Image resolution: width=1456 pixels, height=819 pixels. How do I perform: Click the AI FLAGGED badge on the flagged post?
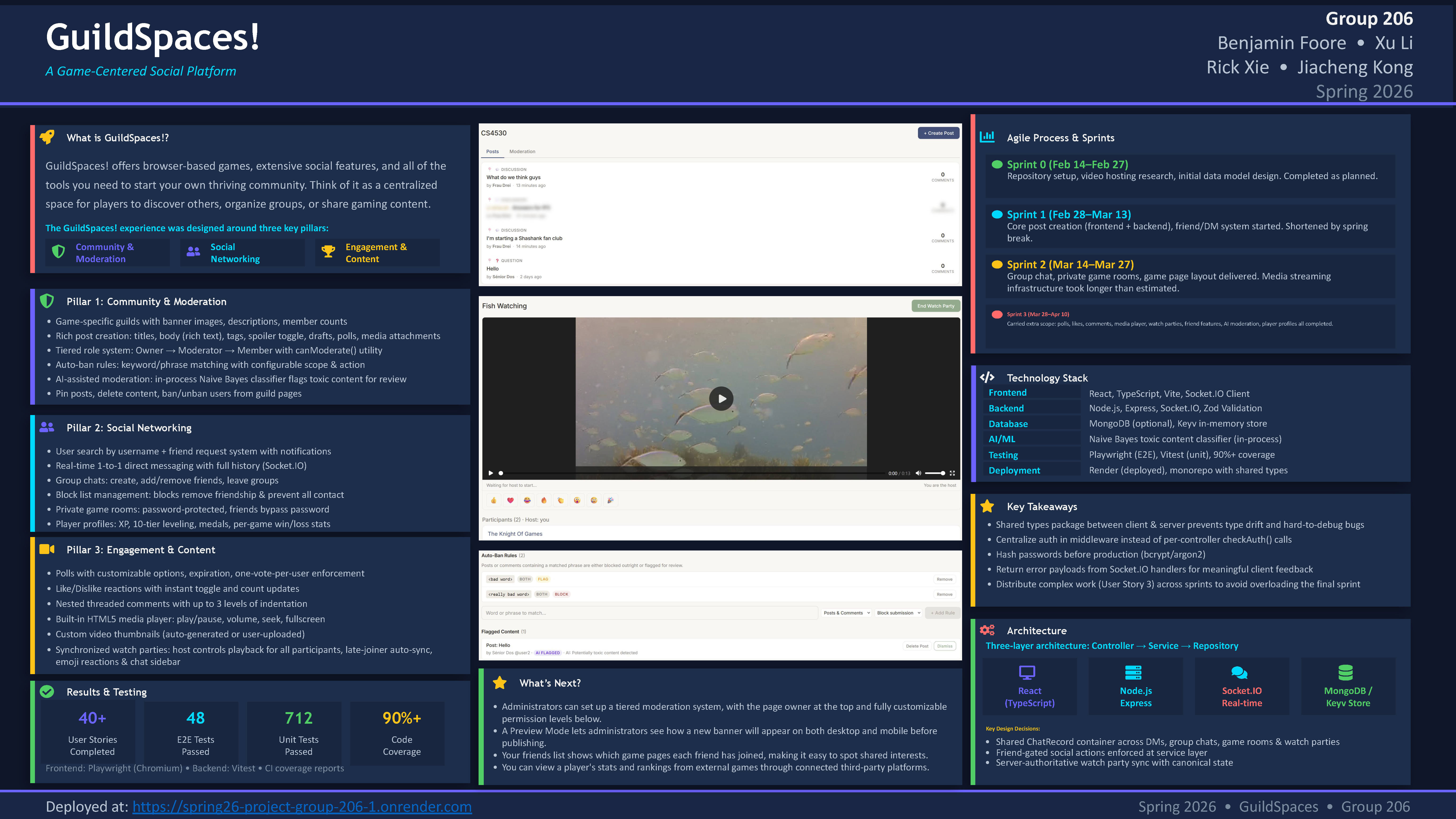(x=548, y=653)
